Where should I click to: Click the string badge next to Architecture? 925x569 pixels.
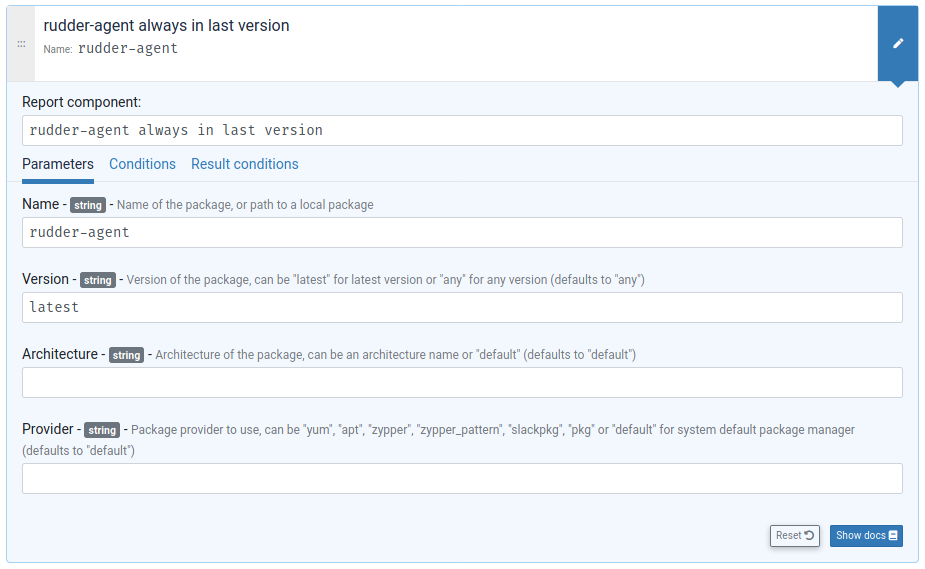click(x=126, y=355)
